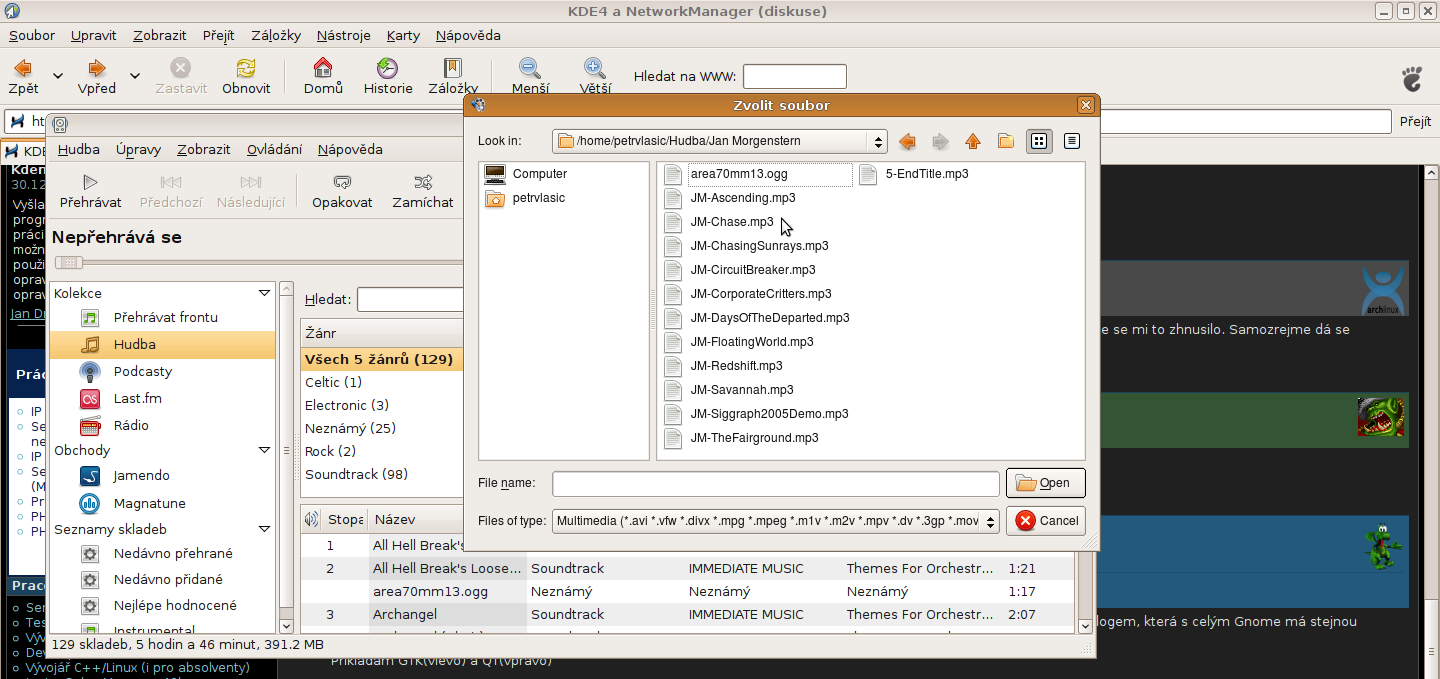The height and width of the screenshot is (679, 1440).
Task: Open the Look in path dropdown
Action: tap(720, 141)
